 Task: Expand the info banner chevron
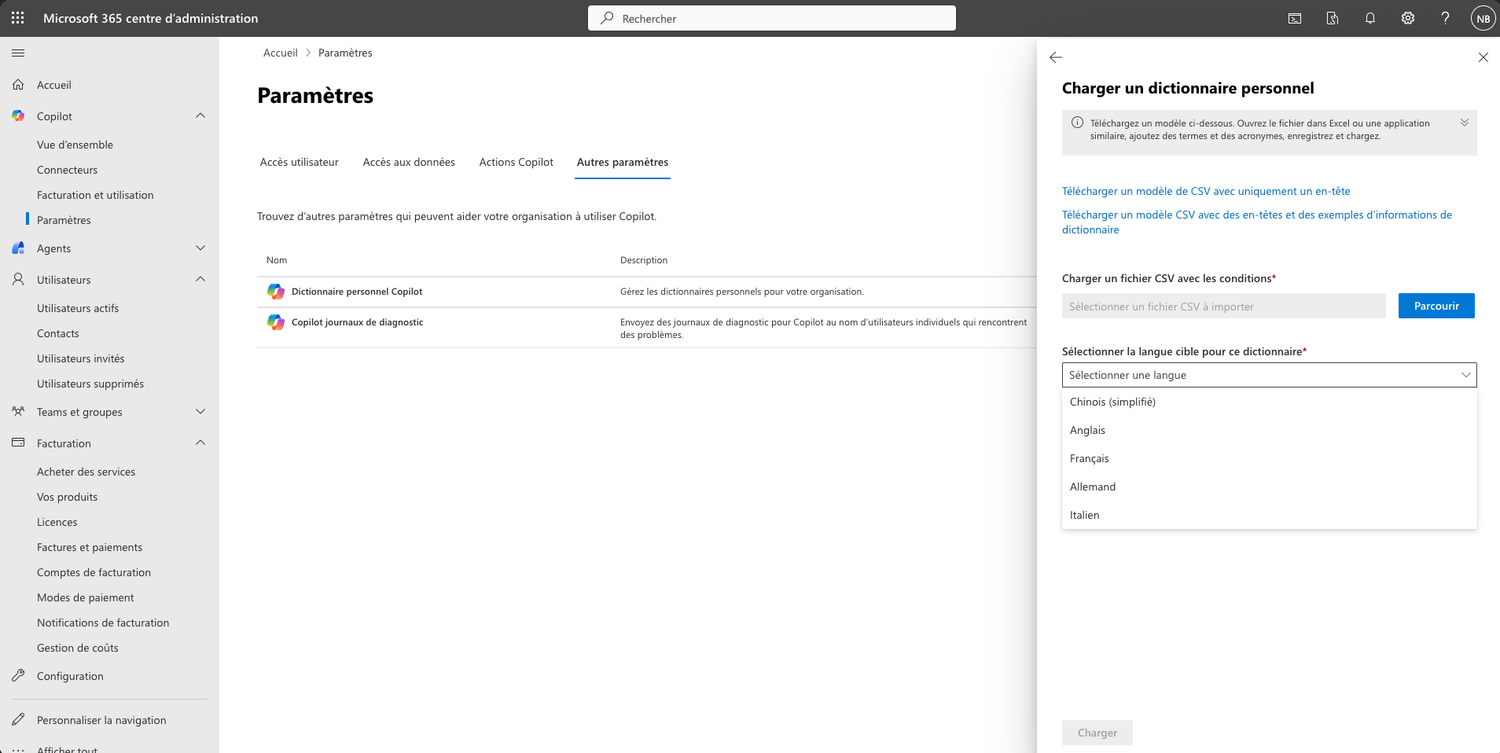(1464, 123)
